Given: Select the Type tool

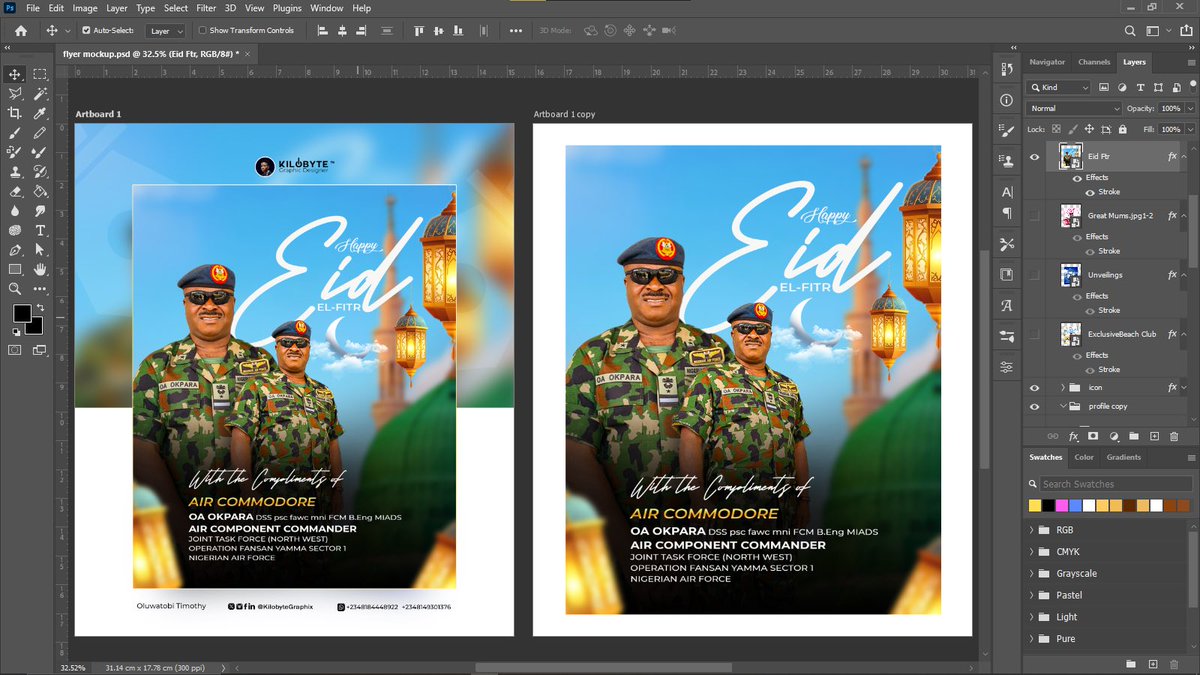Looking at the screenshot, I should (x=40, y=229).
